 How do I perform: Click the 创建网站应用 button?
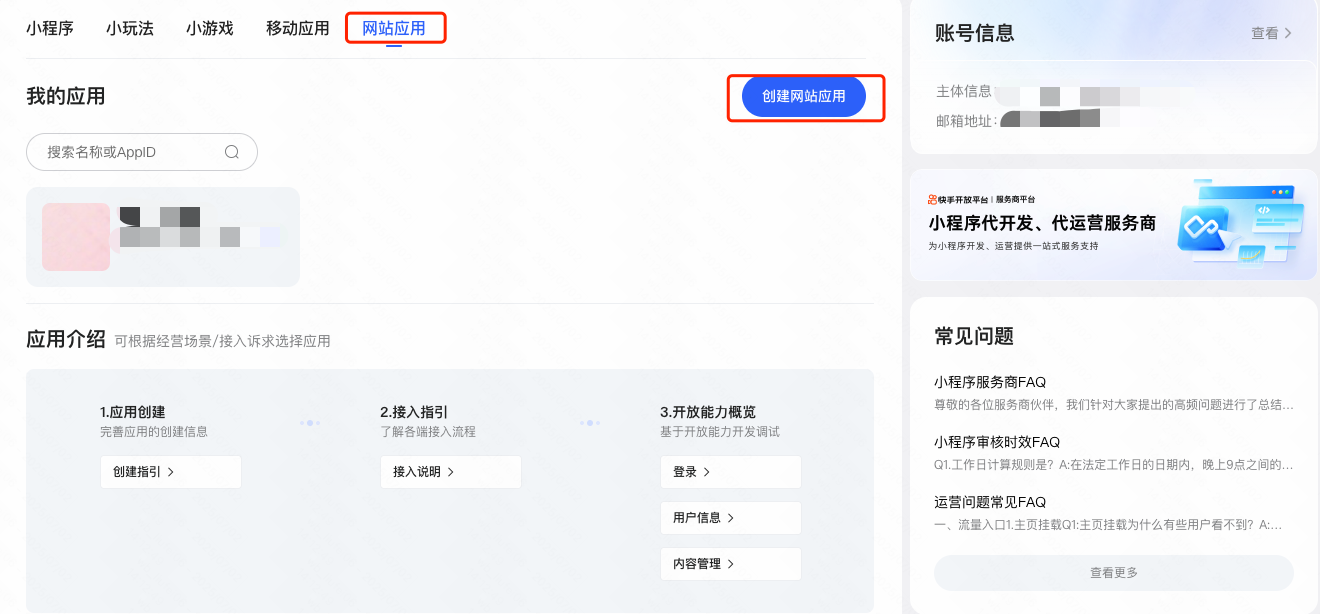[x=804, y=96]
